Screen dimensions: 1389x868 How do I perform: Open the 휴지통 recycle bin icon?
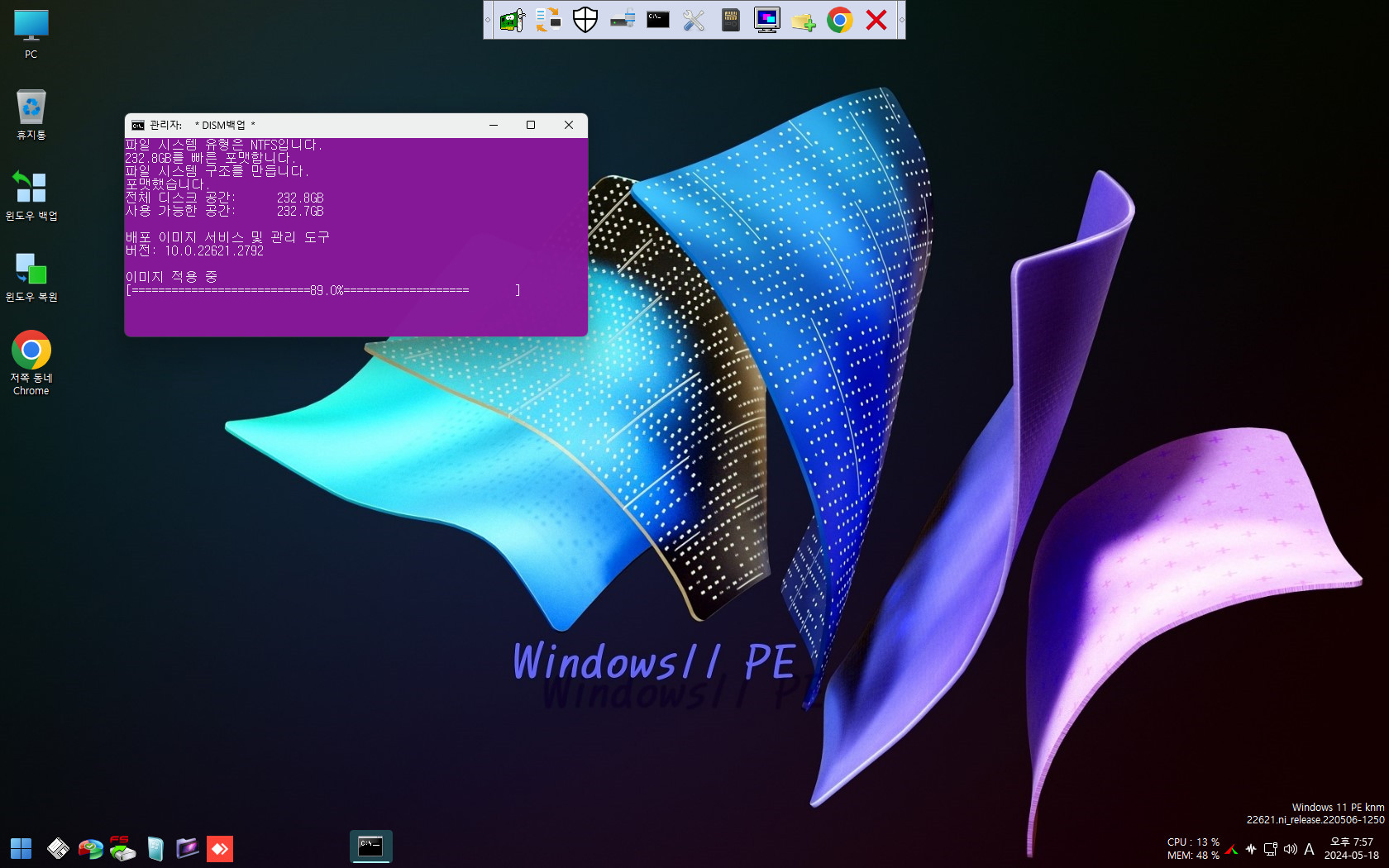[x=31, y=114]
